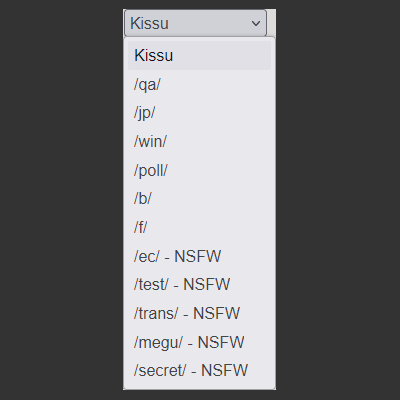Pick the /jp/ board from the list
Screen dimensions: 400x400
click(199, 113)
